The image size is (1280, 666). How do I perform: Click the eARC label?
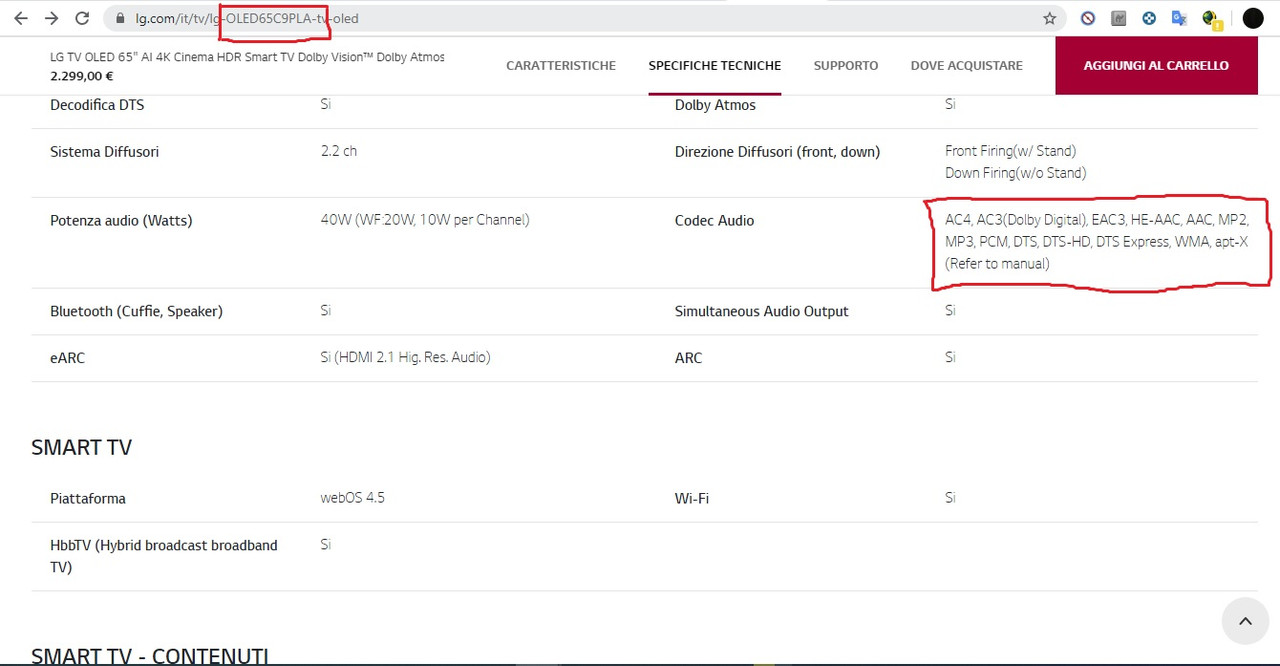point(68,358)
